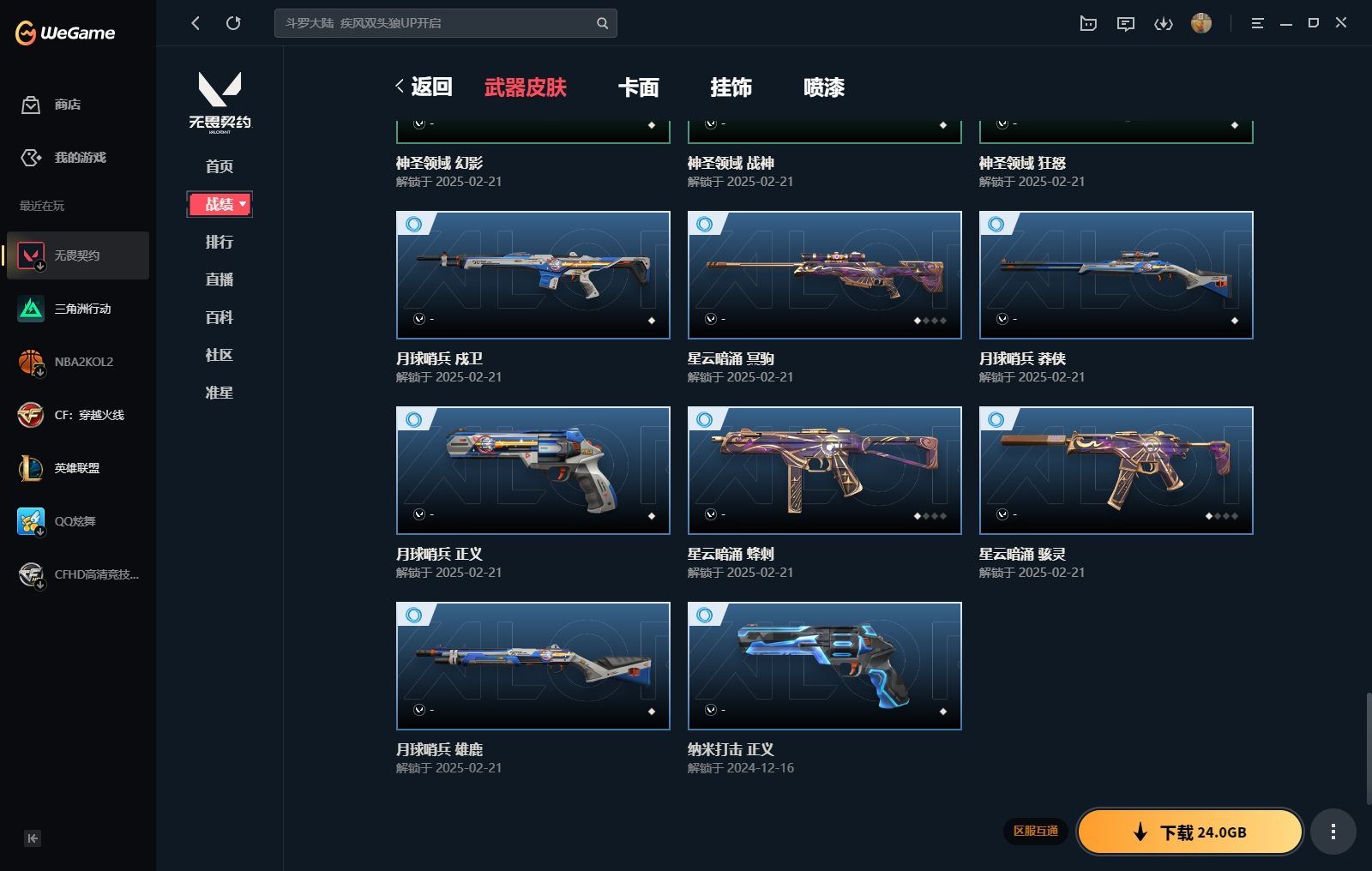Switch to the 喷漆 tab
The image size is (1372, 871).
click(824, 87)
